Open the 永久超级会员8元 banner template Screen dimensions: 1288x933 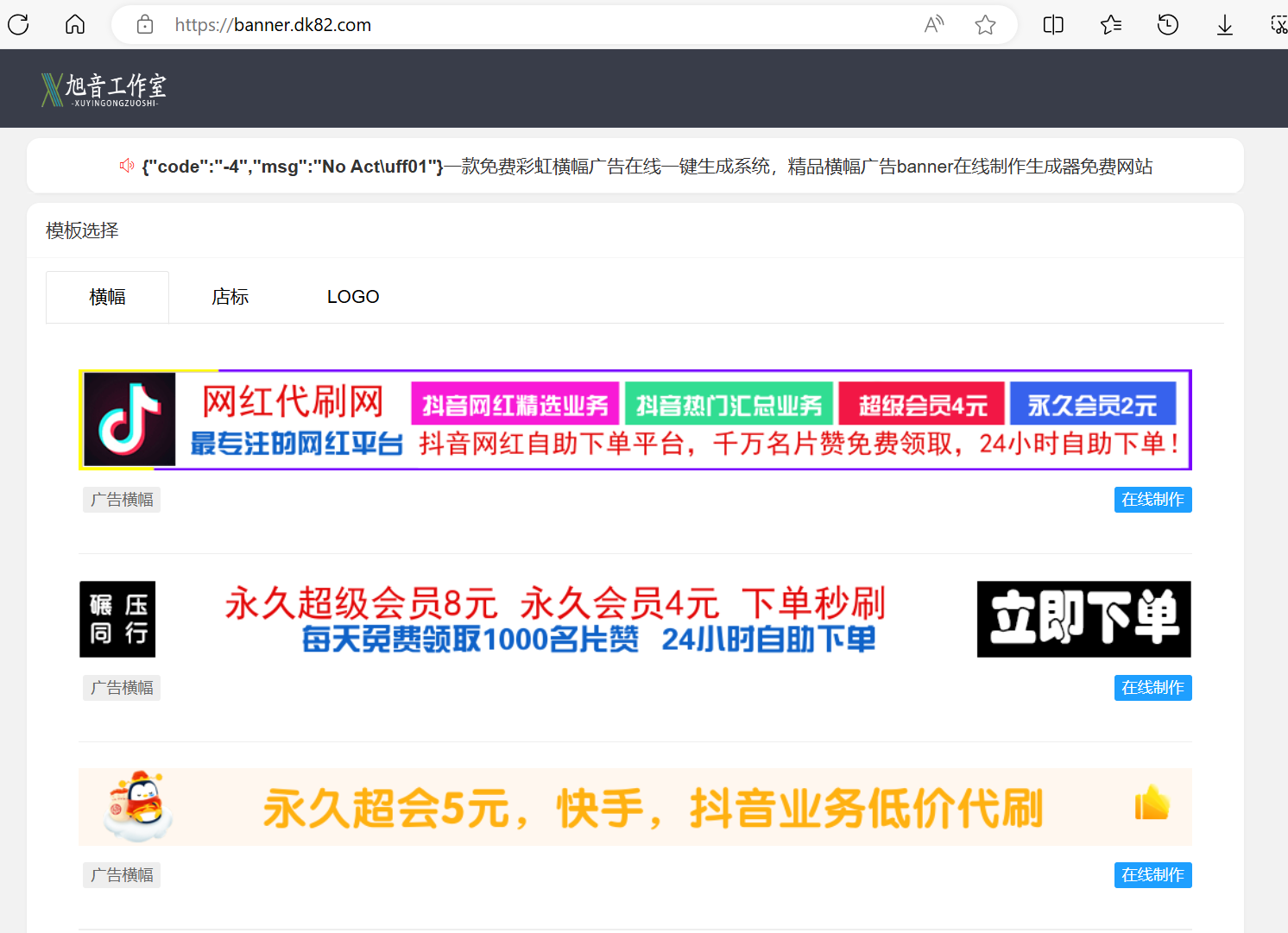click(635, 619)
